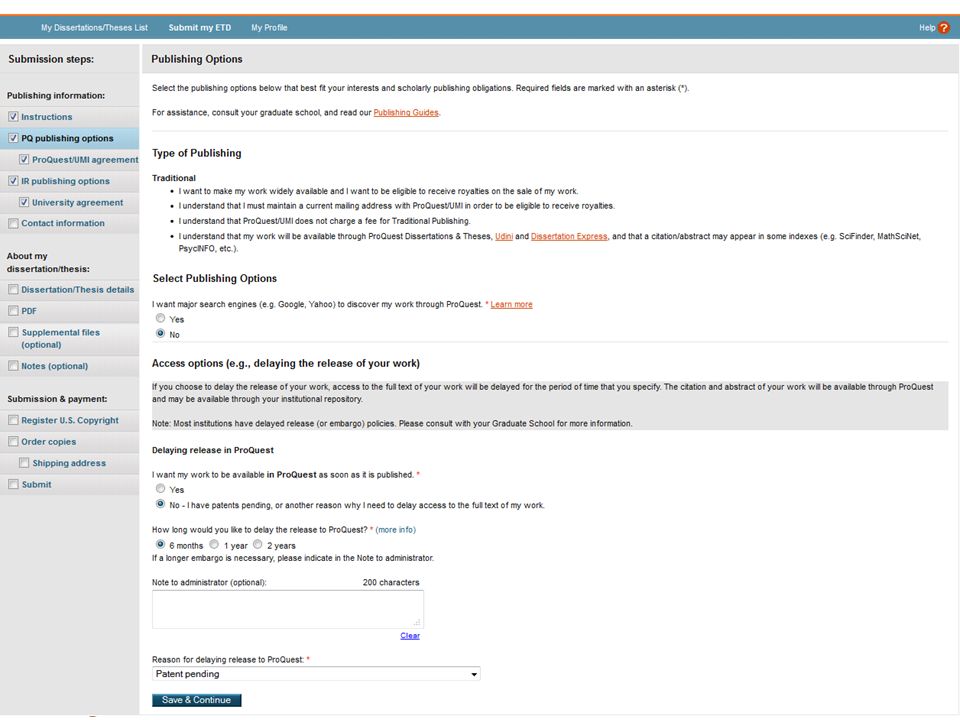Go to Submit my ETD tab
Image resolution: width=960 pixels, height=720 pixels.
200,28
